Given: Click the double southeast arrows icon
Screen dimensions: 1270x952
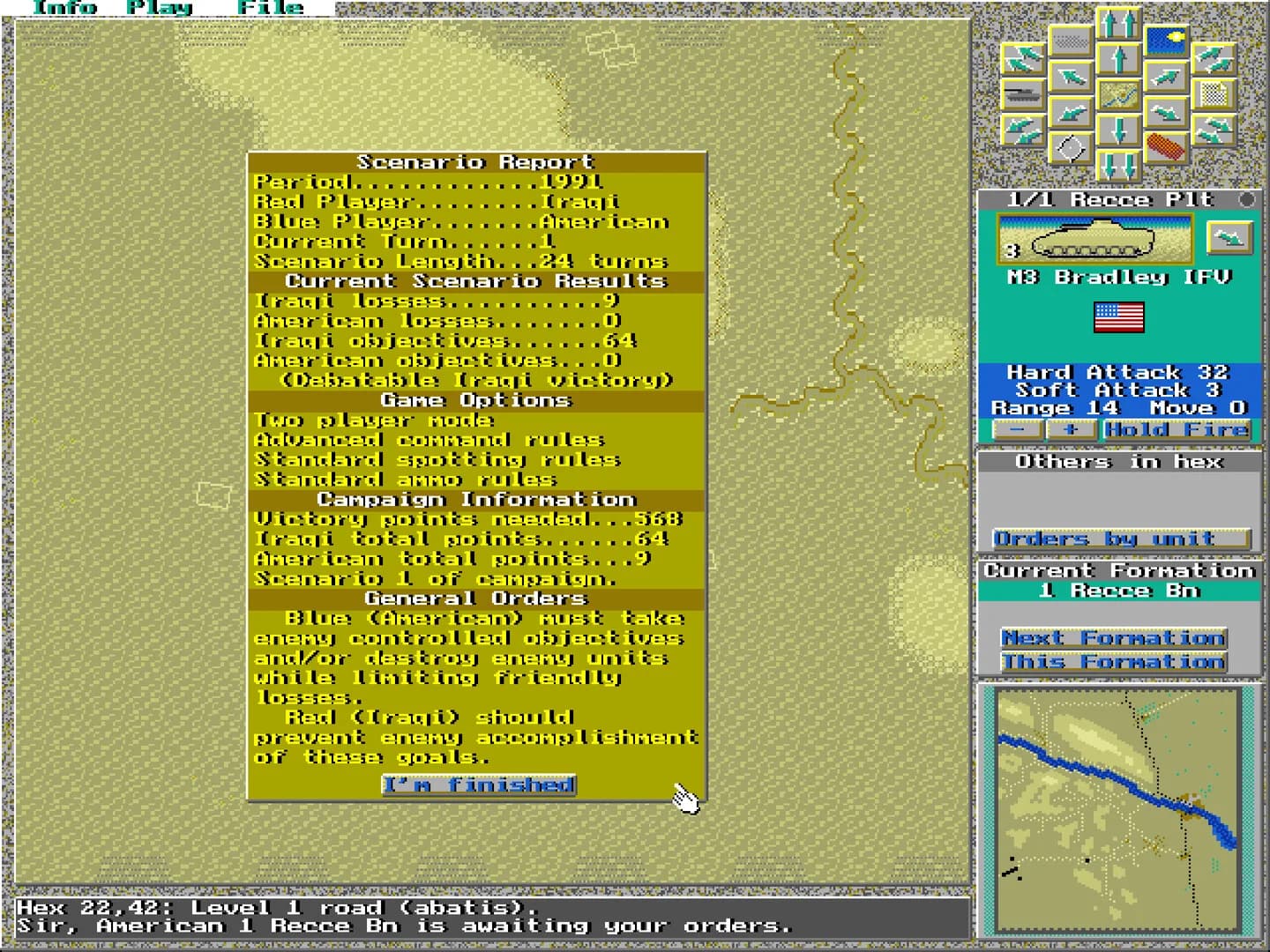Looking at the screenshot, I should pos(1214,130).
